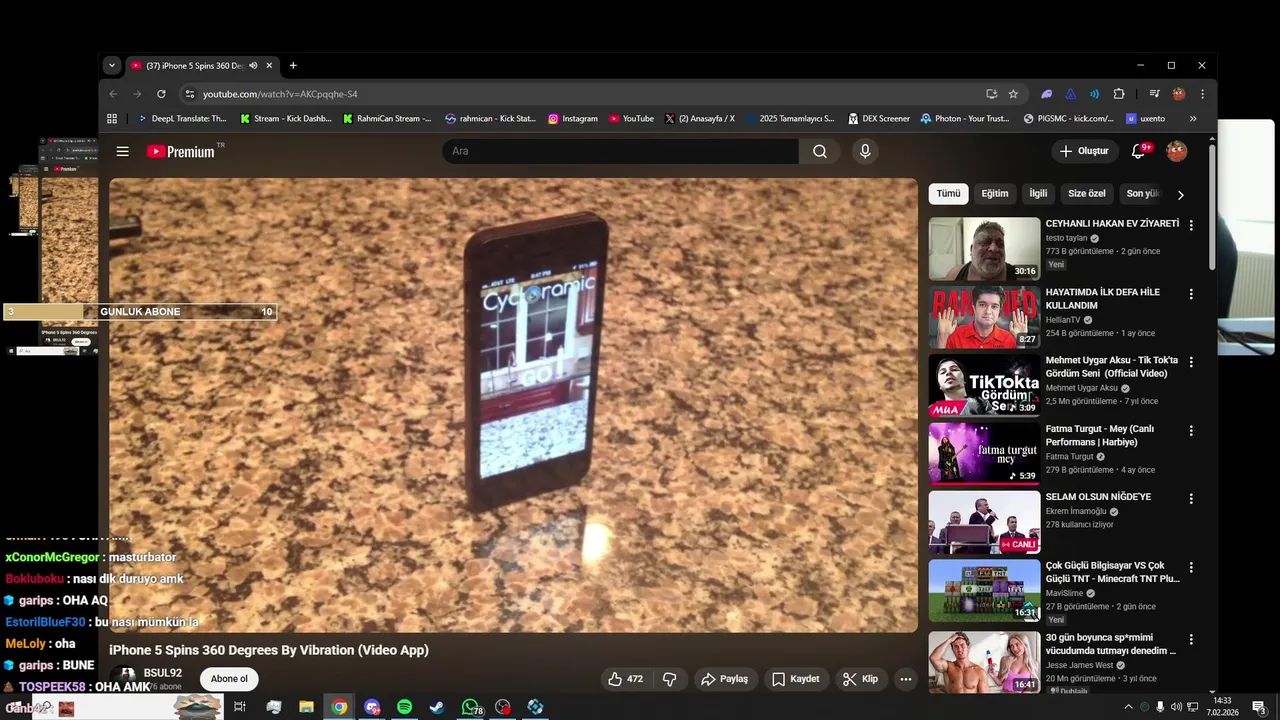Bookmark this page with star icon
The image size is (1280, 720).
pos(1013,94)
